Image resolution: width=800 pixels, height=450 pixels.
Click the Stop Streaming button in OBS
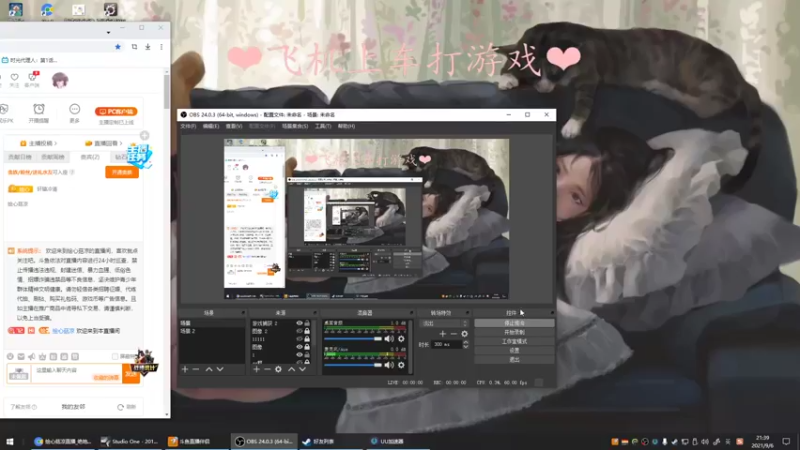pyautogui.click(x=514, y=323)
